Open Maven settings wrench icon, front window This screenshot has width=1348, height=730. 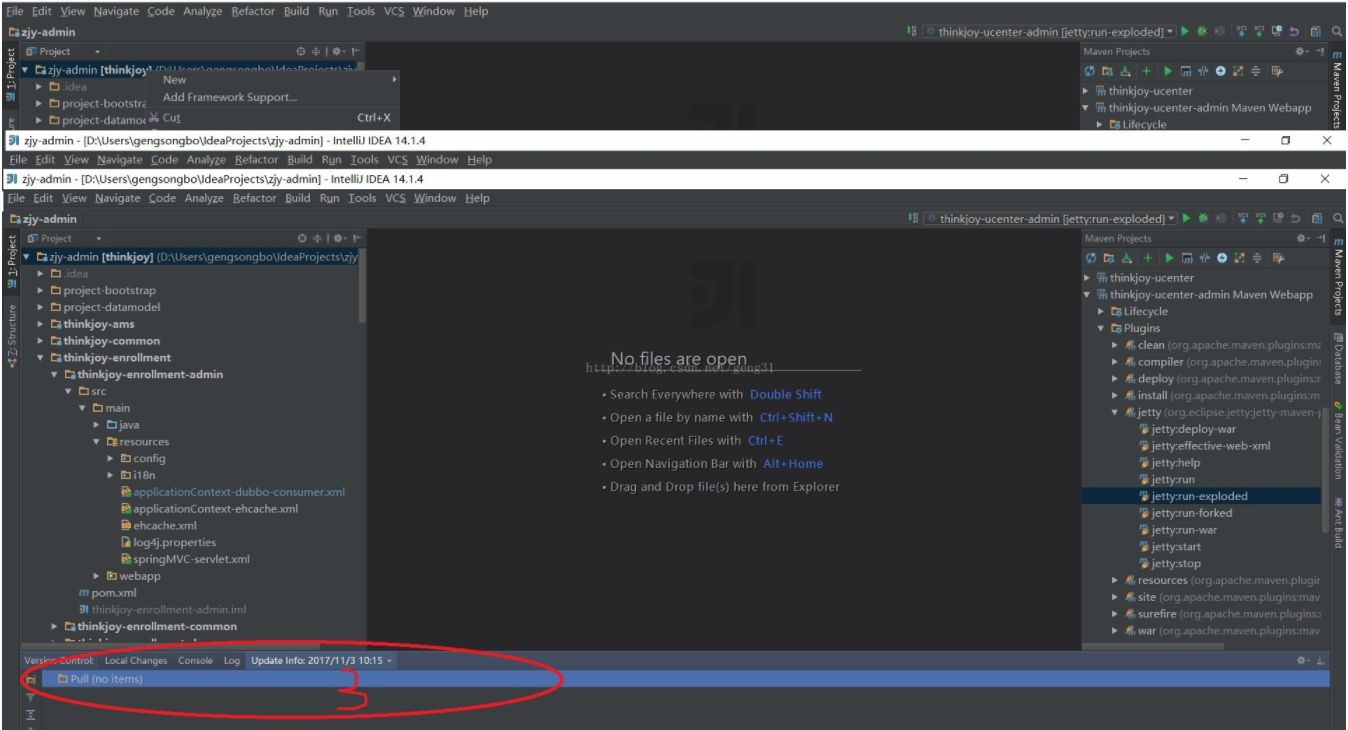tap(1279, 258)
